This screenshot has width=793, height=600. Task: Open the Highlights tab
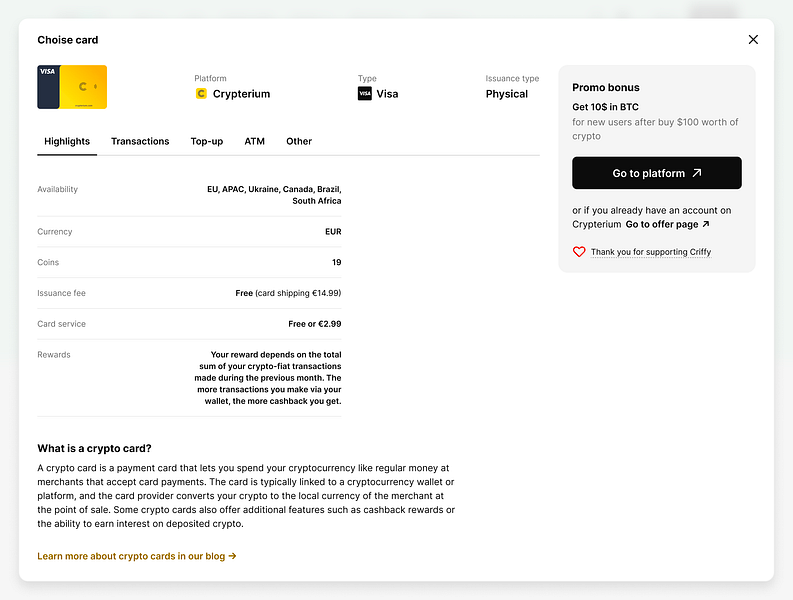click(67, 142)
